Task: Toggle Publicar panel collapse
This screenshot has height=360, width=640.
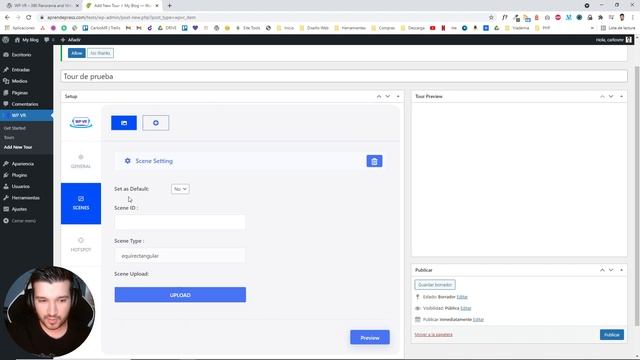Action: tap(621, 270)
